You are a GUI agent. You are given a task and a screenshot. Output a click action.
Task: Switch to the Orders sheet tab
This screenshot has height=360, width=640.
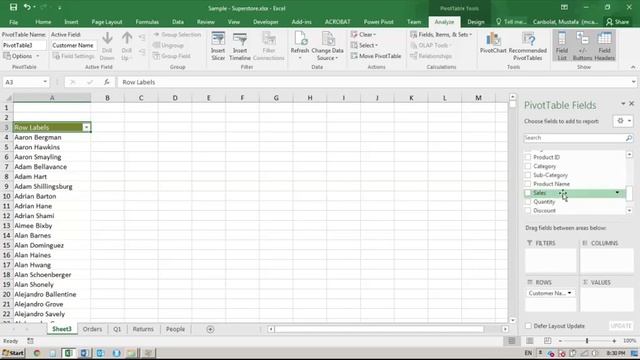[92, 329]
